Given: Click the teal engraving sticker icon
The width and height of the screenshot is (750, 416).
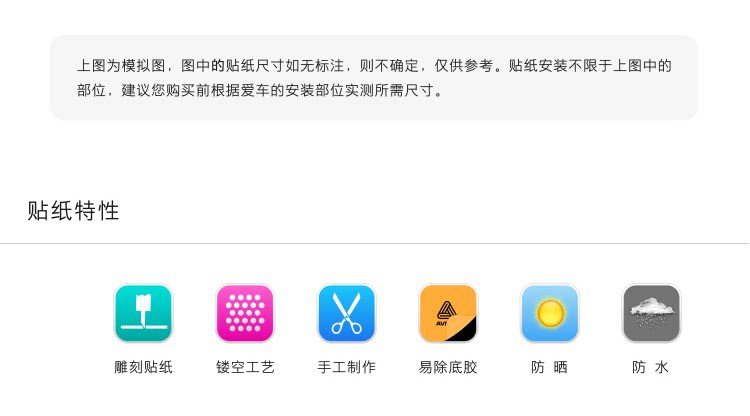Looking at the screenshot, I should (x=143, y=313).
